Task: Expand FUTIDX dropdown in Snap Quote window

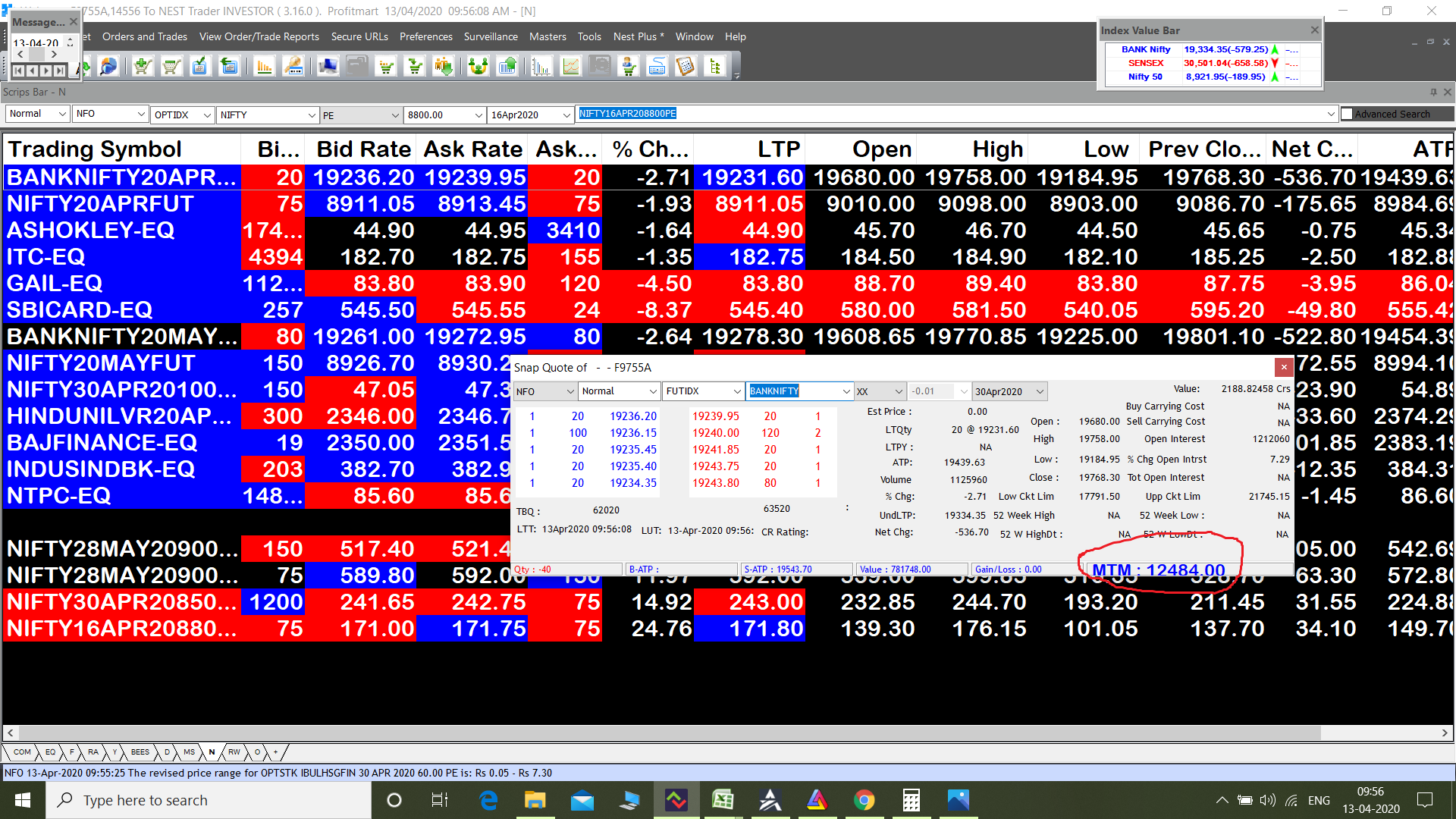Action: pos(736,391)
